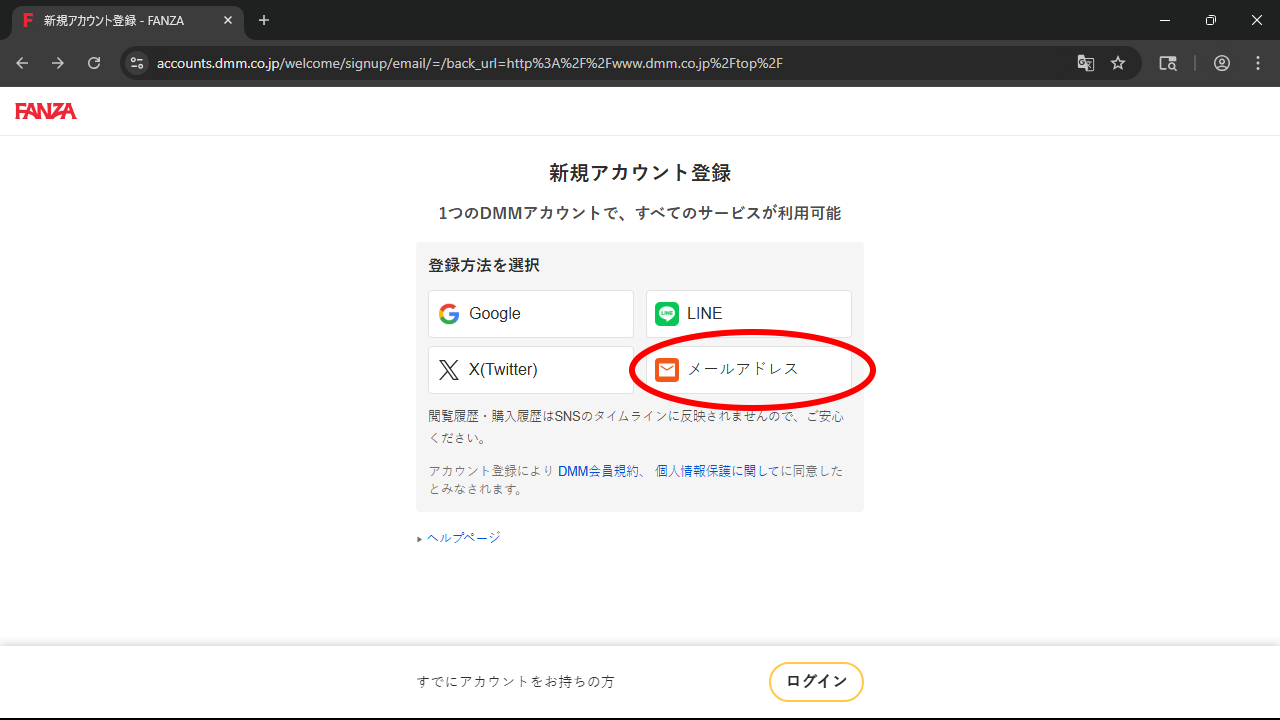Reload the current page
This screenshot has height=720, width=1280.
pos(94,63)
